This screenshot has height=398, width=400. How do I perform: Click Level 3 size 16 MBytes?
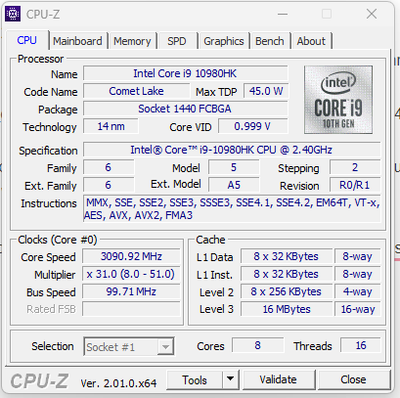pos(286,309)
